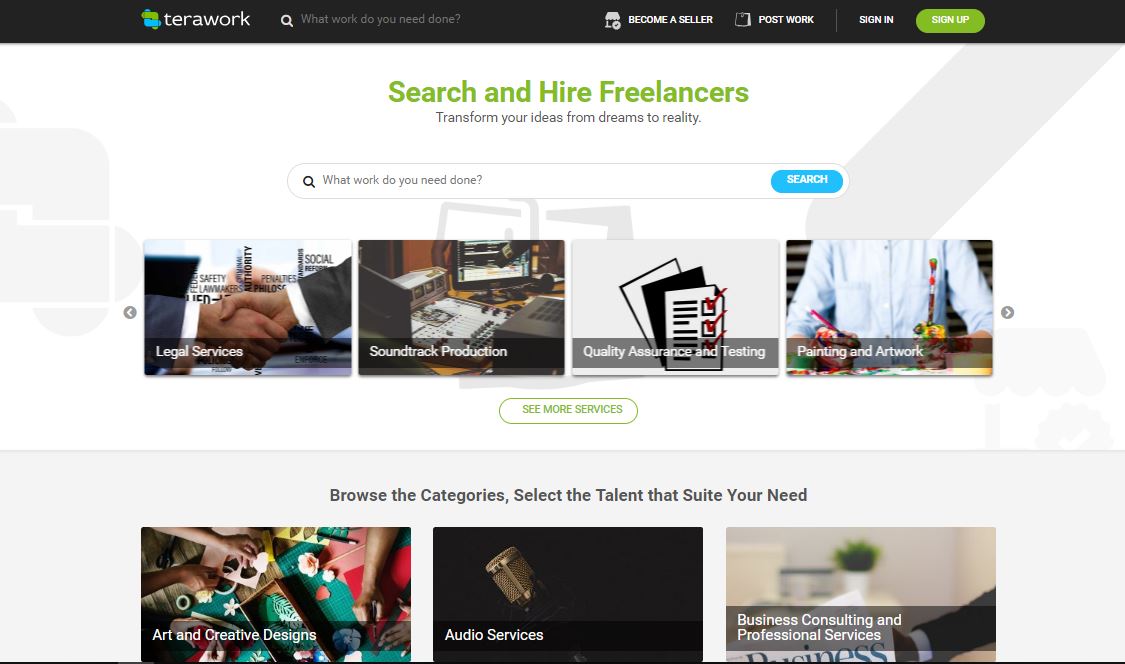Click the Post Work clipboard icon
Image resolution: width=1125 pixels, height=664 pixels.
point(743,19)
